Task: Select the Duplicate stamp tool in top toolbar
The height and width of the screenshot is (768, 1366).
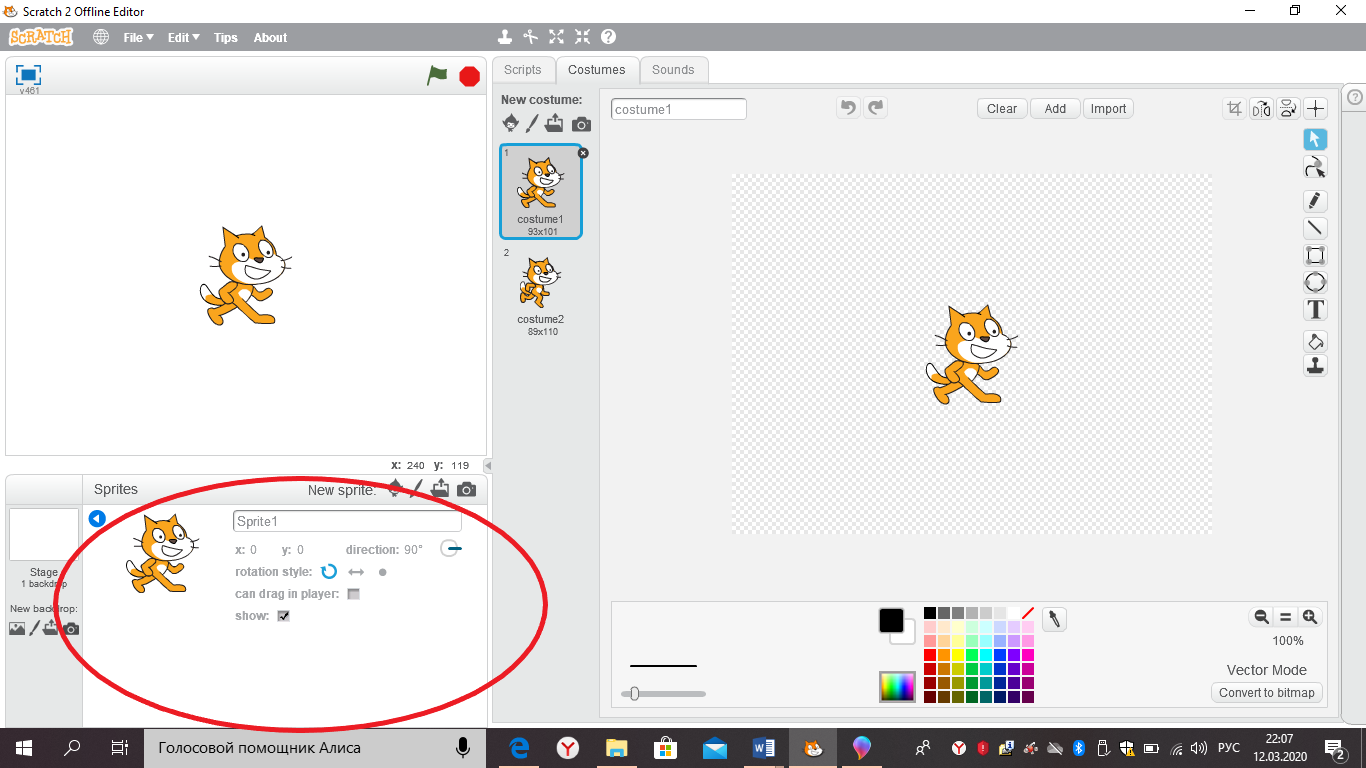Action: click(x=505, y=37)
